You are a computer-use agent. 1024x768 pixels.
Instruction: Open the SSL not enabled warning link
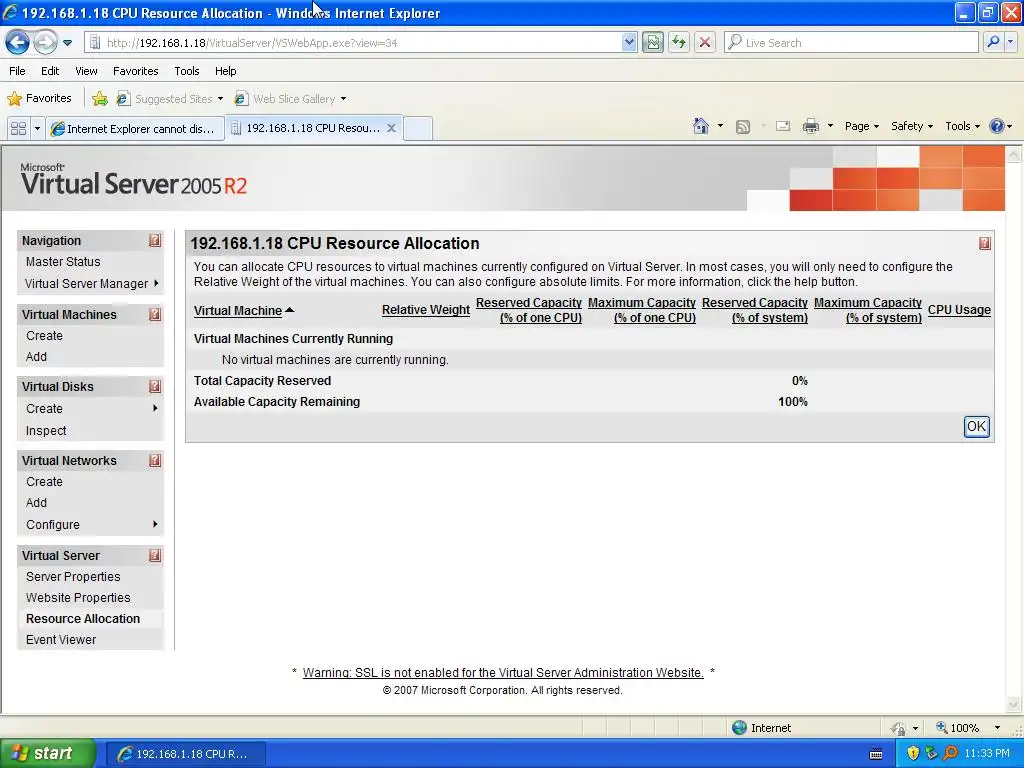pyautogui.click(x=503, y=673)
